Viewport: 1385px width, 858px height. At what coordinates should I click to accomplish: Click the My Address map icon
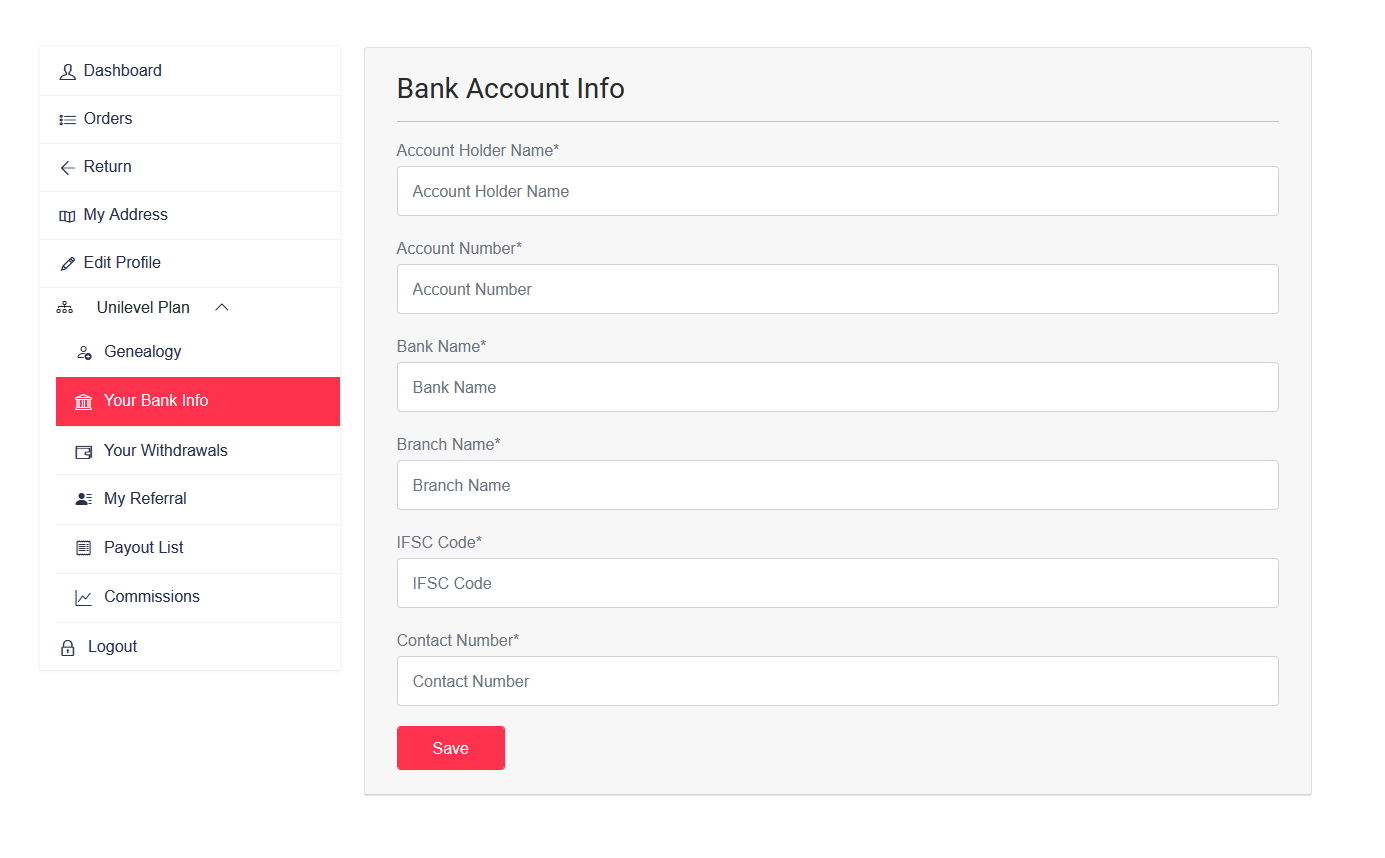[x=68, y=215]
